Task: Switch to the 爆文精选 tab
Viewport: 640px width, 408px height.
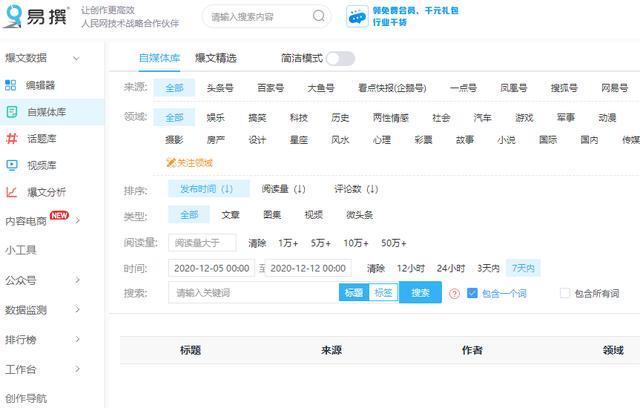Action: [216, 58]
